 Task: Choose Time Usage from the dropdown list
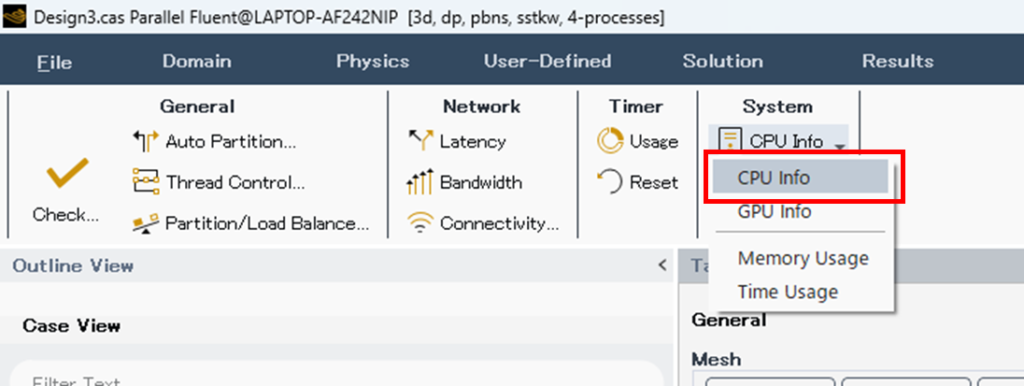tap(800, 292)
